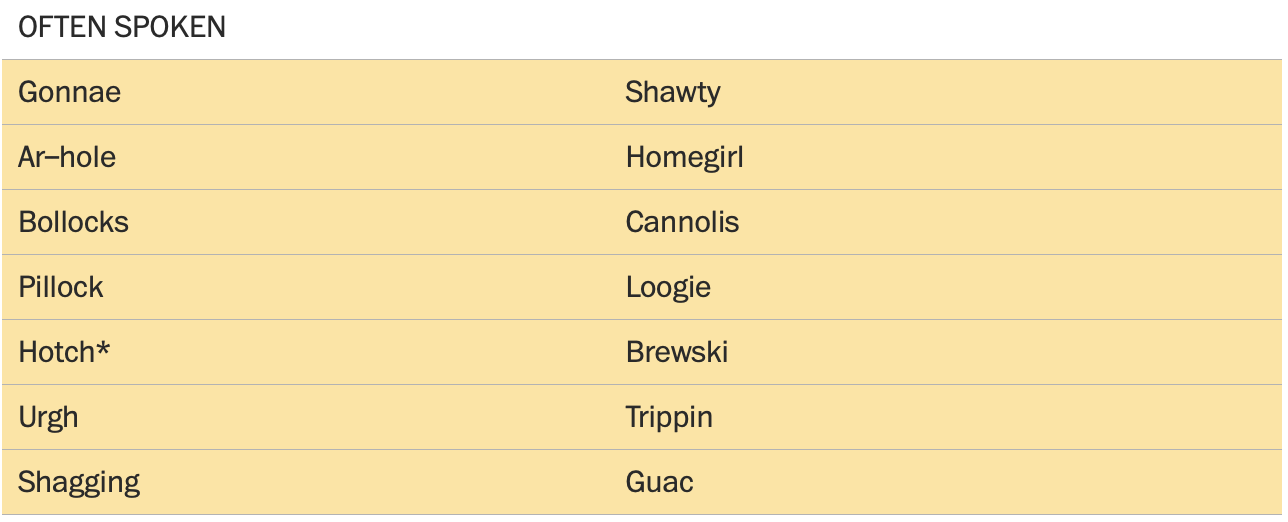Click the word Shagging

pos(79,483)
